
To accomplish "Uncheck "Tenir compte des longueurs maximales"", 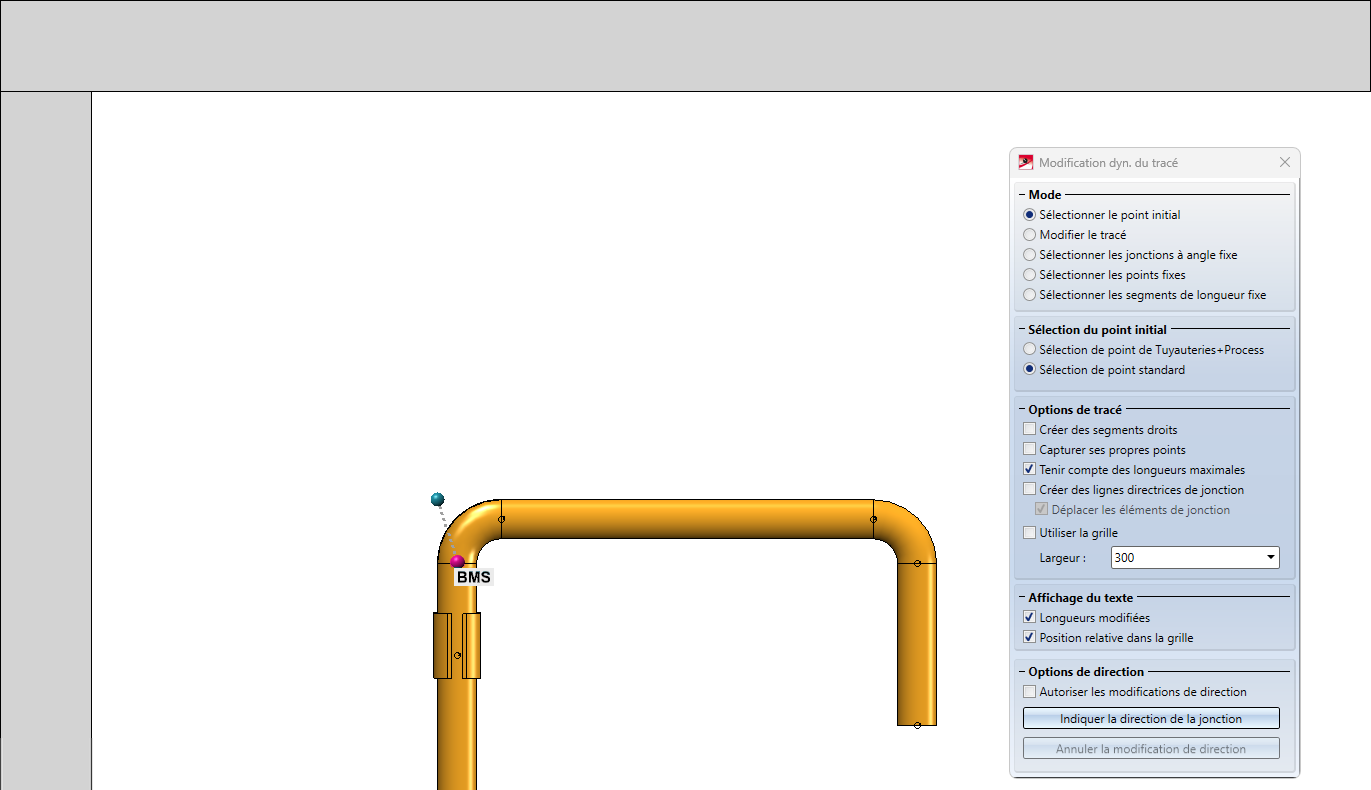I will coord(1030,470).
